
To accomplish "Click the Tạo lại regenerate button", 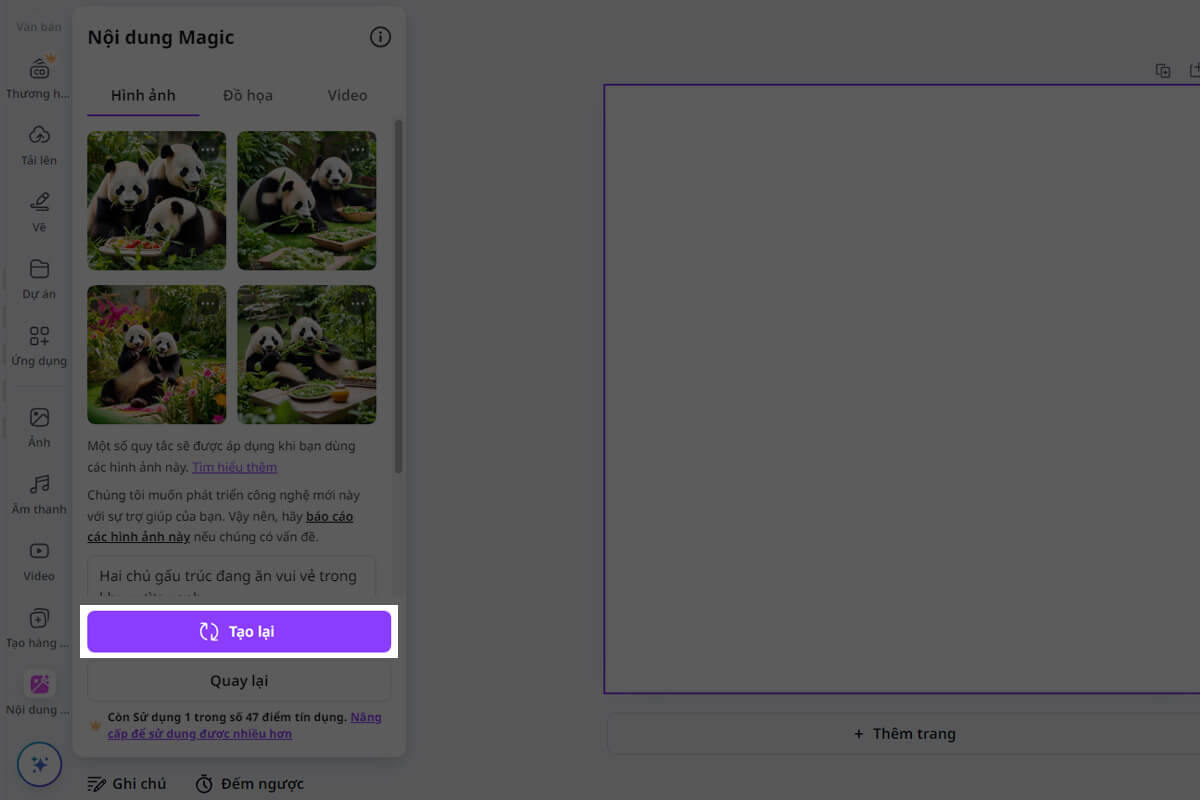I will tap(239, 632).
